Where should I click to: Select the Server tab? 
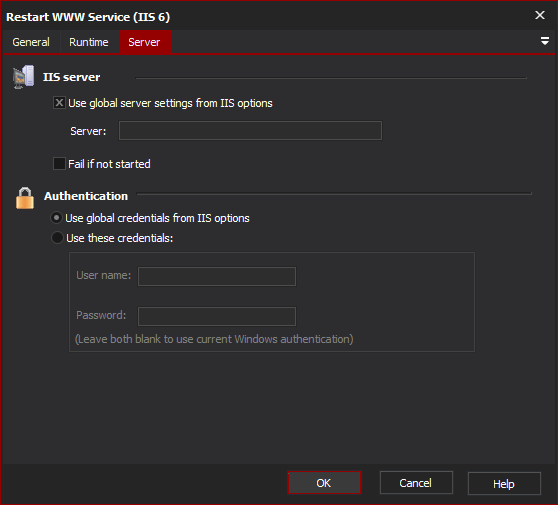pos(144,42)
